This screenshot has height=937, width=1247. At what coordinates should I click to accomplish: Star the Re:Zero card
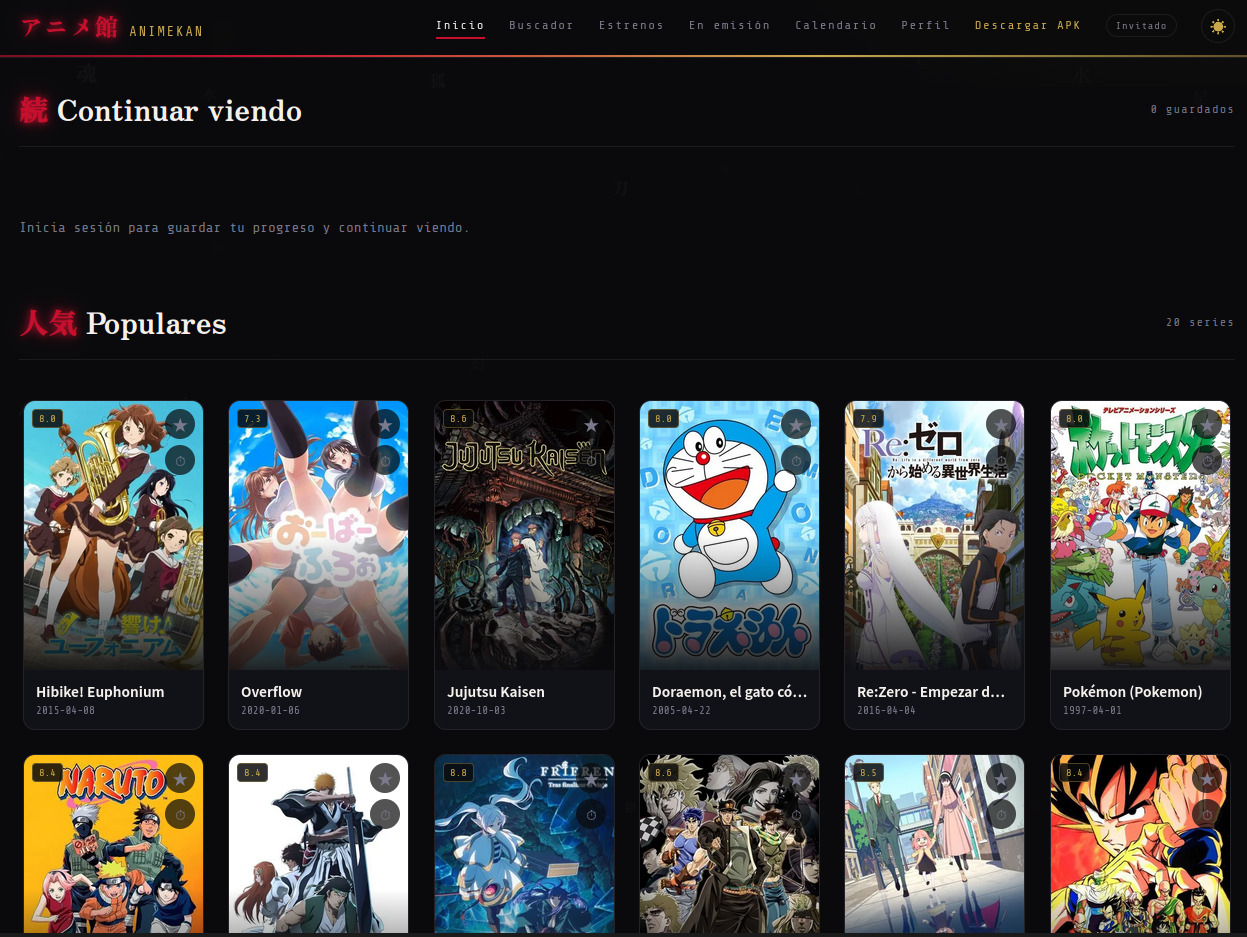click(x=1001, y=425)
